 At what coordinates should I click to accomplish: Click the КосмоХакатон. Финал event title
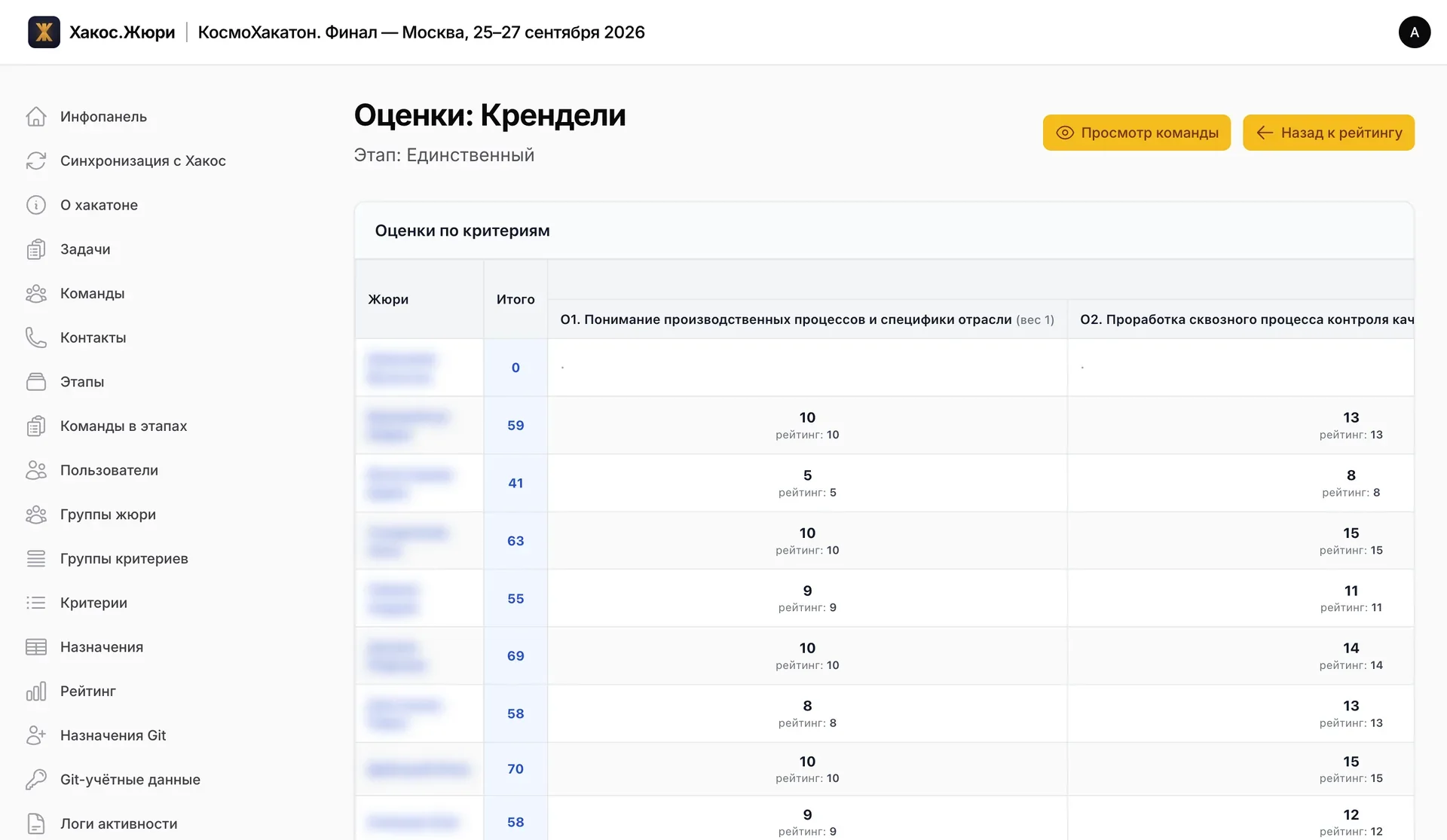pos(421,32)
